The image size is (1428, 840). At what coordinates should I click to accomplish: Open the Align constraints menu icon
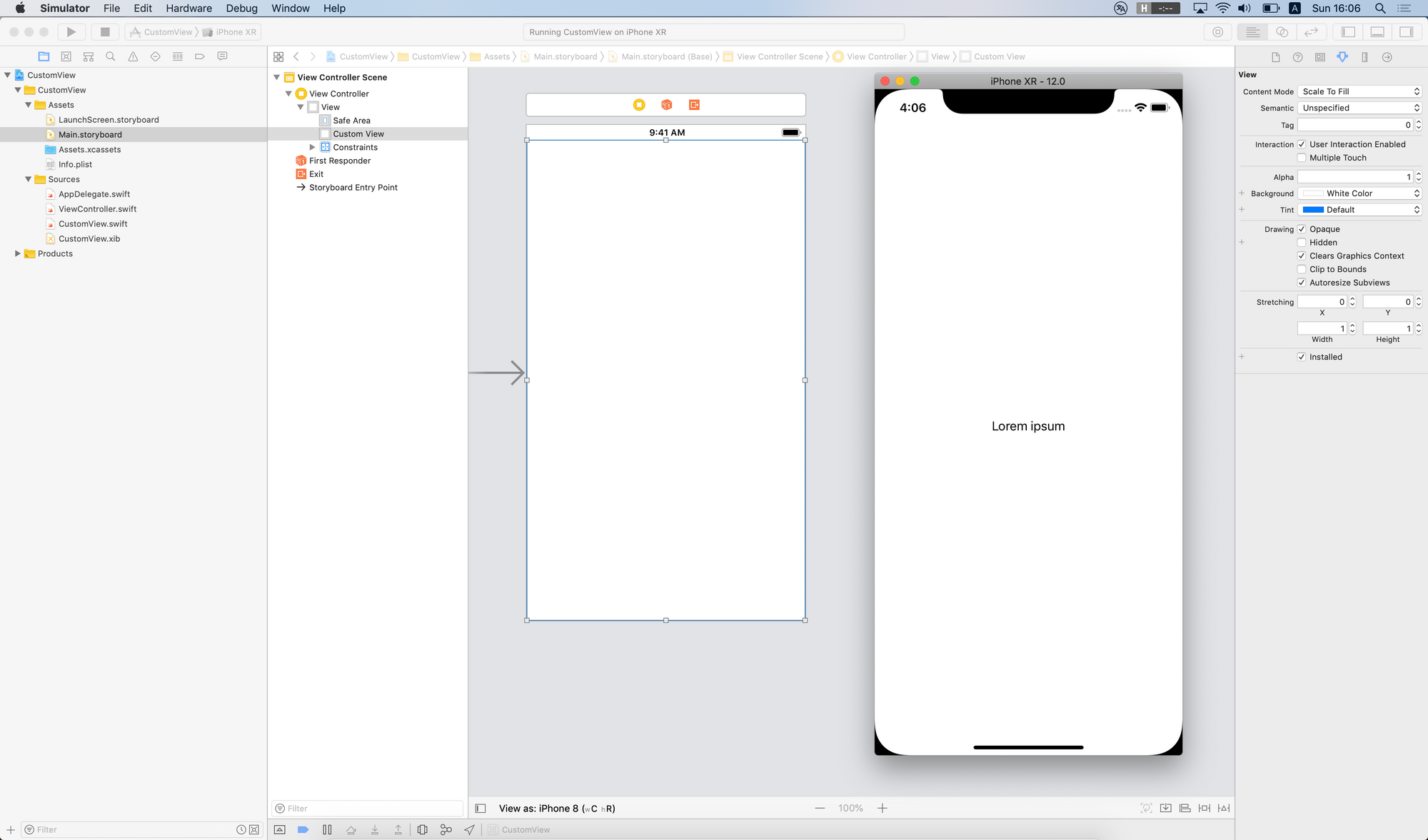1185,808
